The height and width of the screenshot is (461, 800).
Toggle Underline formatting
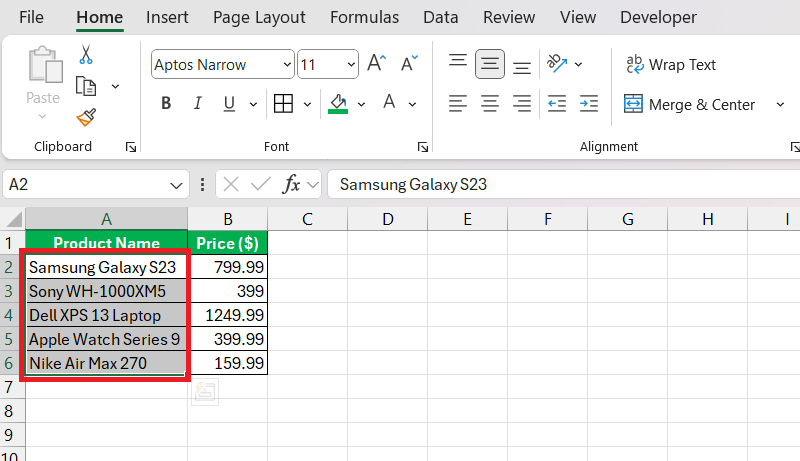tap(229, 104)
